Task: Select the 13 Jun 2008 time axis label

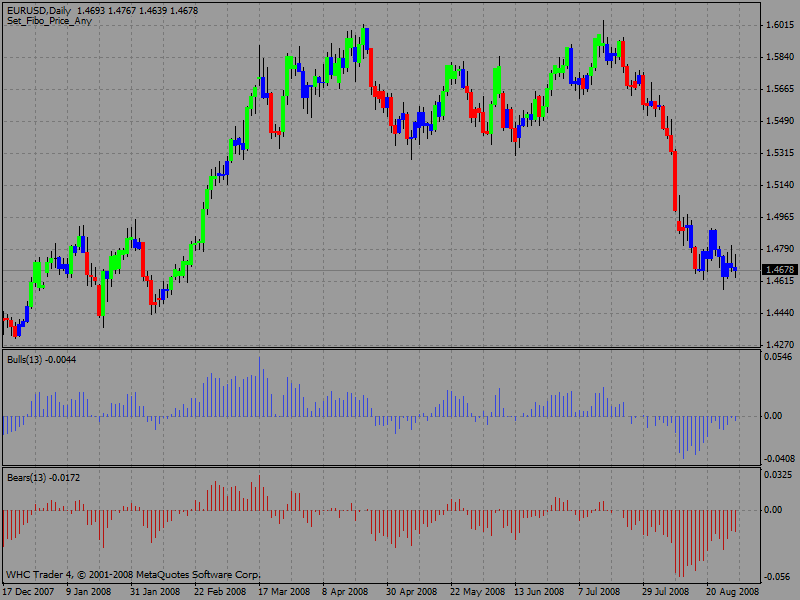Action: [x=539, y=592]
